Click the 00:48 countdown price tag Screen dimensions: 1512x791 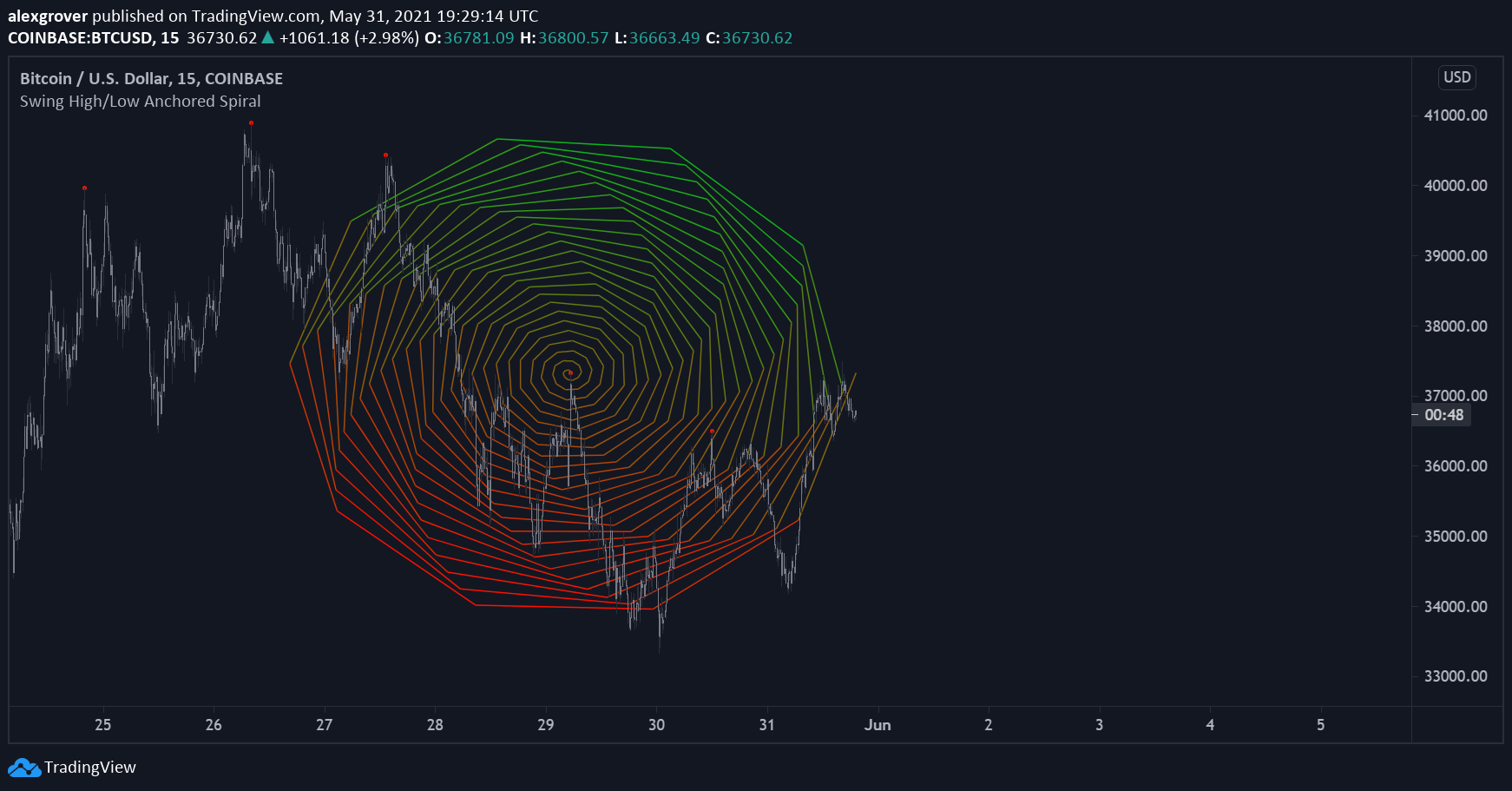(1443, 415)
